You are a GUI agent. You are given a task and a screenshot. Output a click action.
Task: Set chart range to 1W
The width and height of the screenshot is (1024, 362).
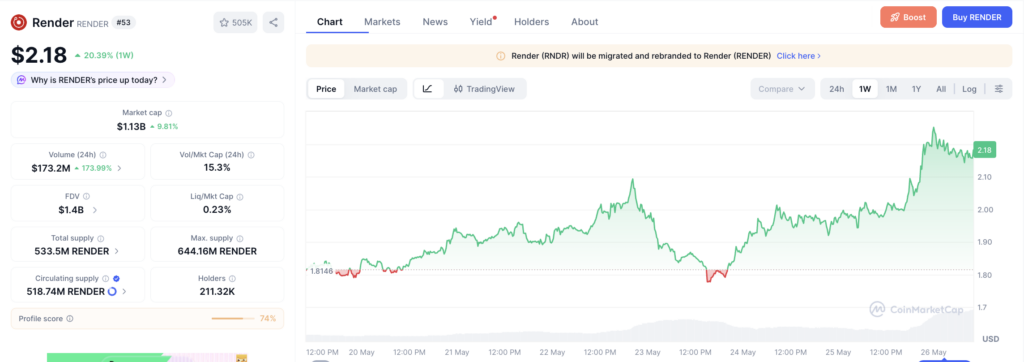pyautogui.click(x=865, y=89)
